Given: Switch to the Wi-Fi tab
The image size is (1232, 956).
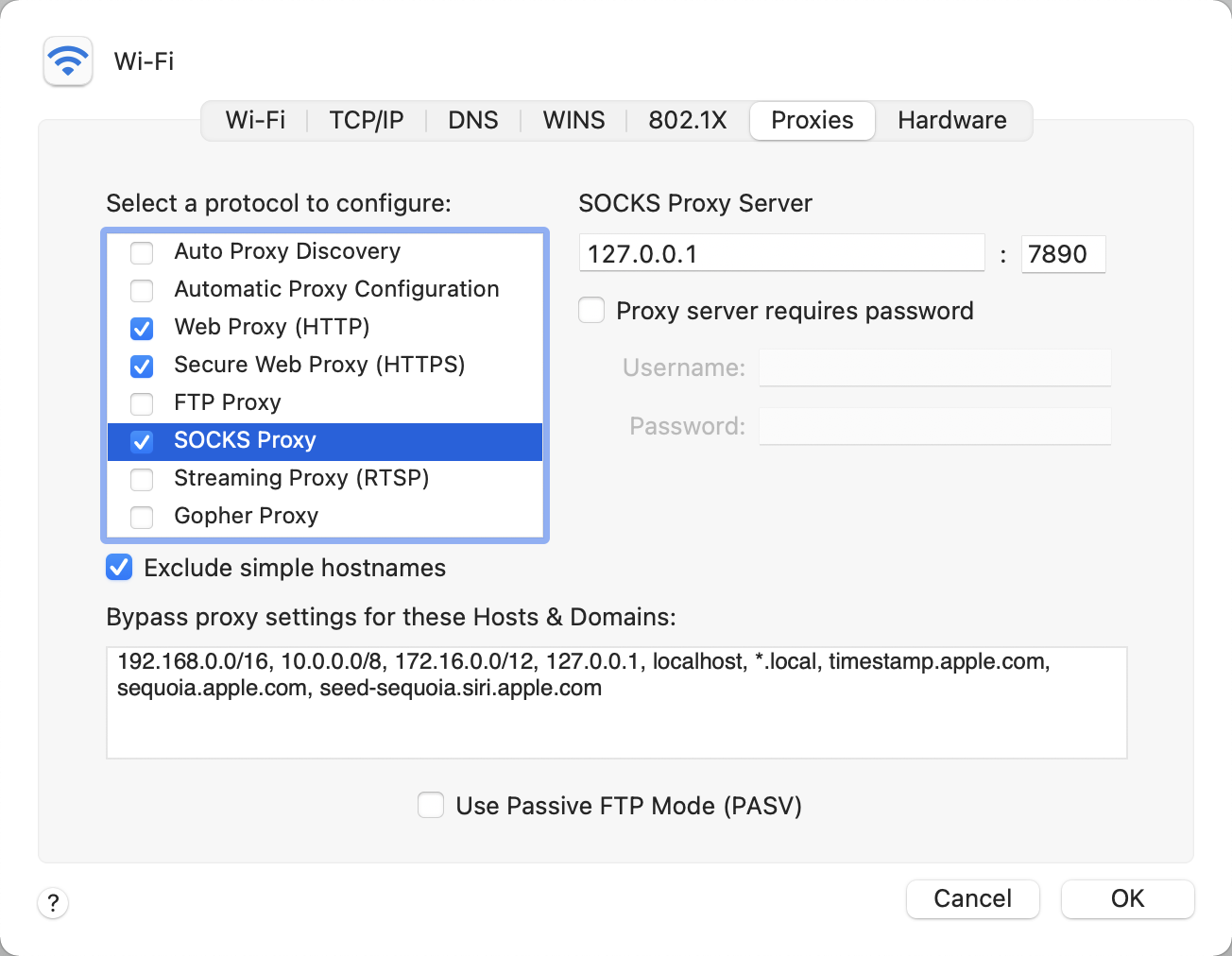Looking at the screenshot, I should point(255,120).
